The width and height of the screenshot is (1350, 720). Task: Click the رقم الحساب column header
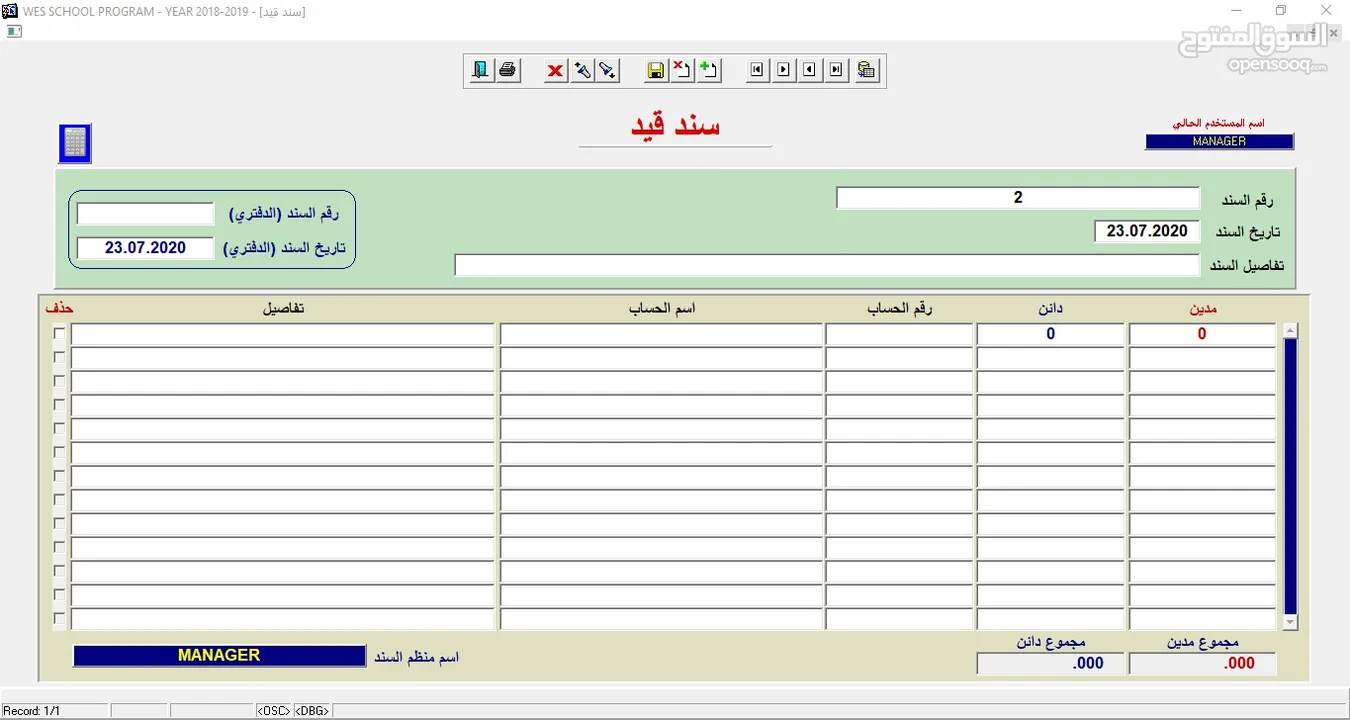[900, 308]
